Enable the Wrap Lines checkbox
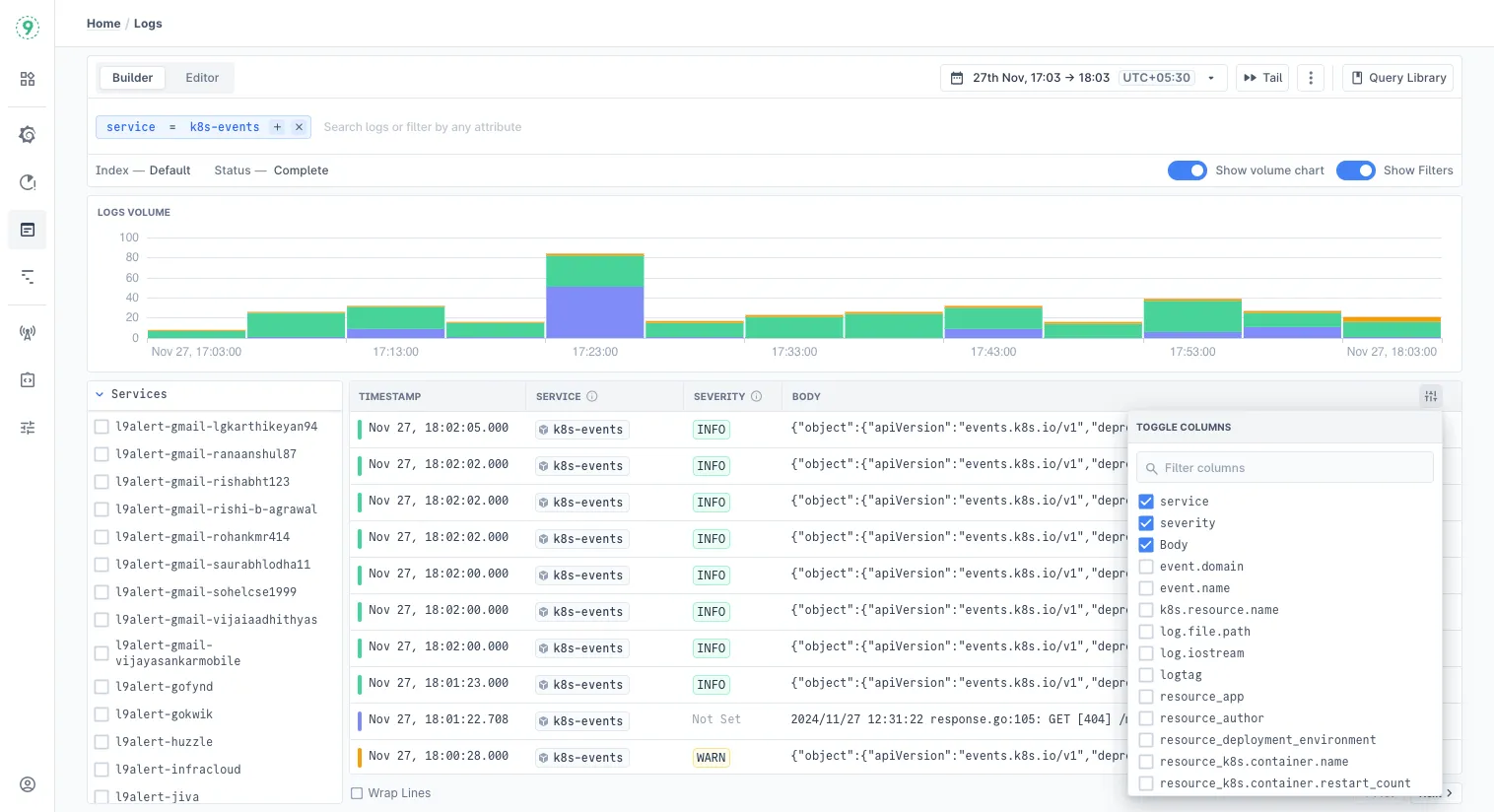Viewport: 1494px width, 812px height. tap(356, 792)
